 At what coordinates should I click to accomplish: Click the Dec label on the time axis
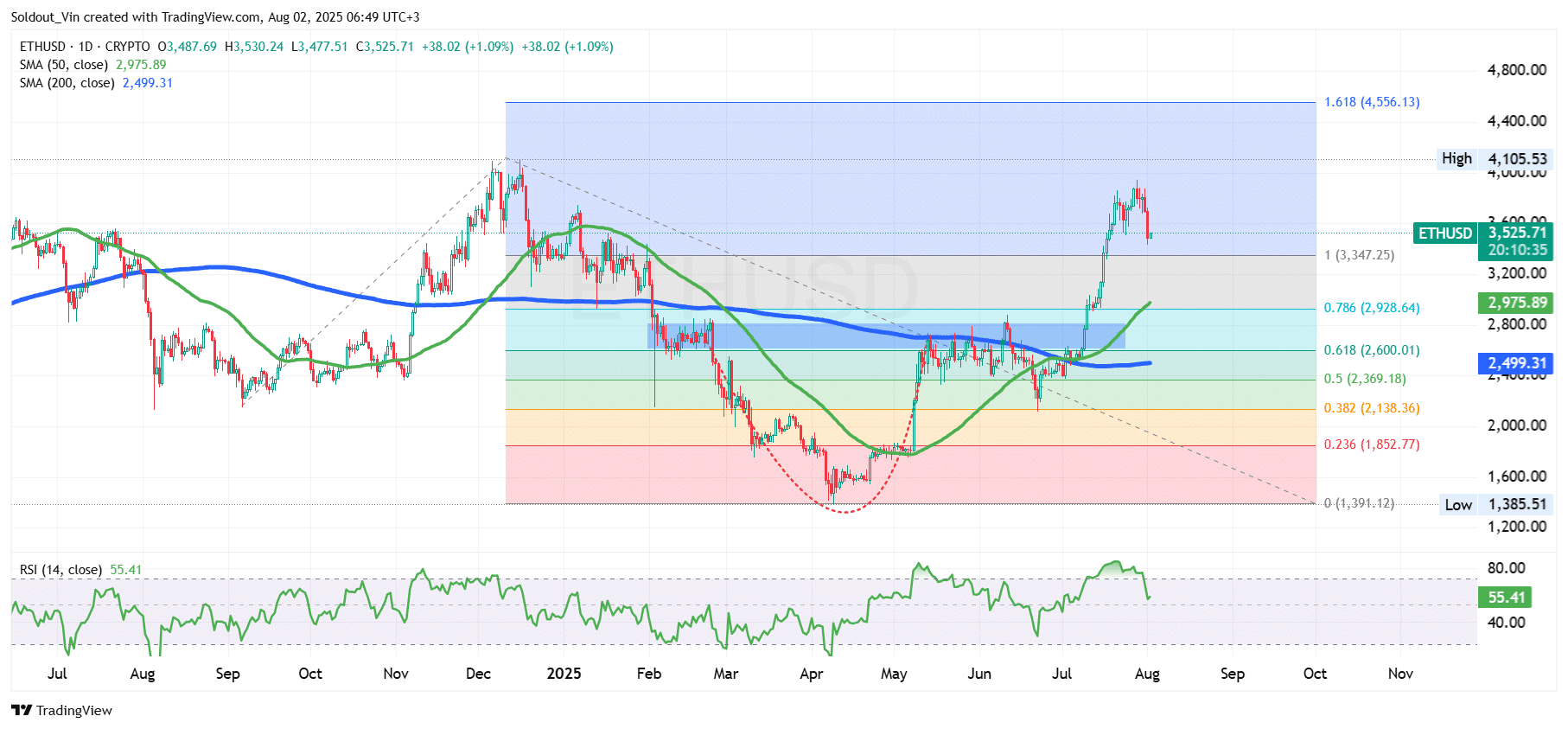pyautogui.click(x=478, y=674)
